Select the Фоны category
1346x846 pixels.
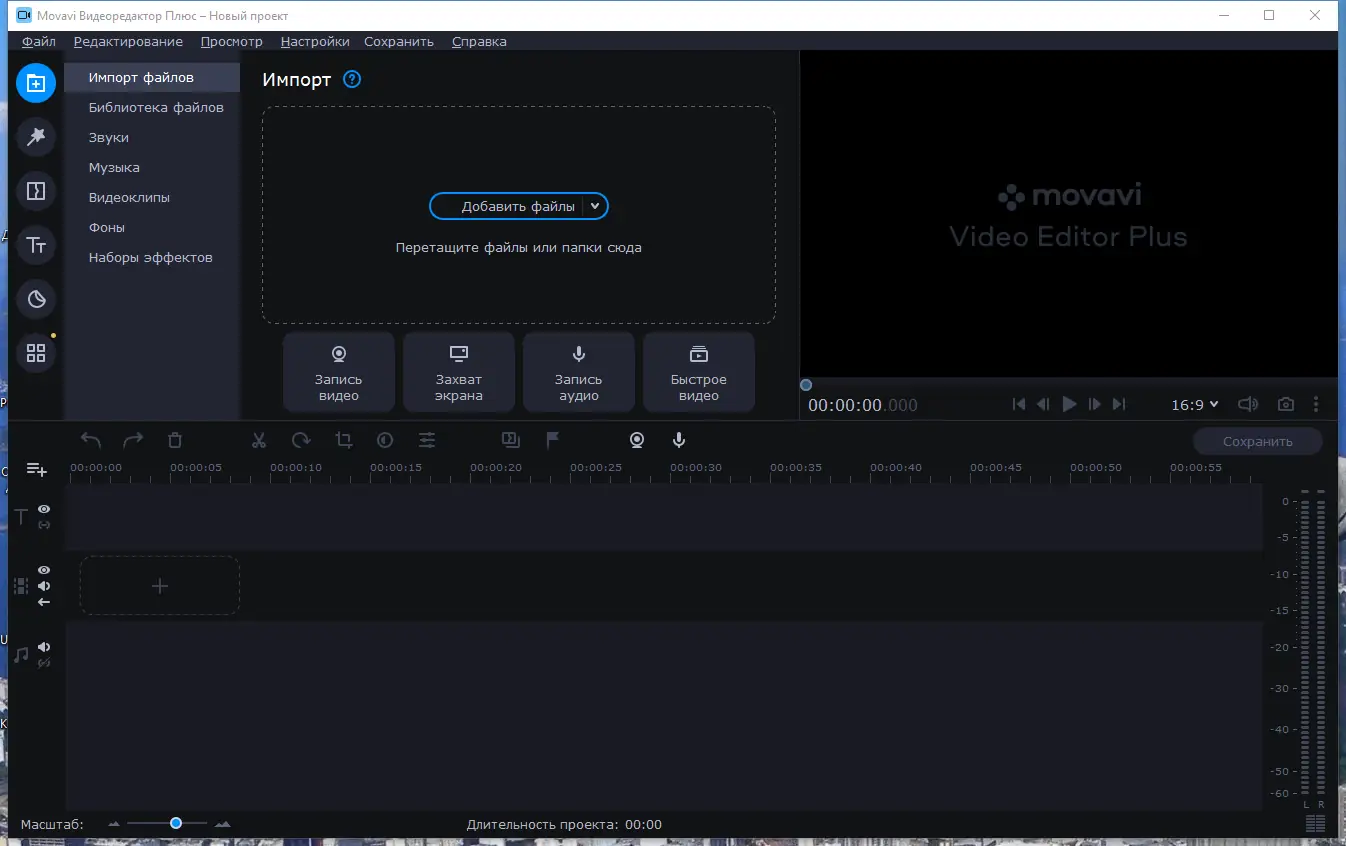tap(152, 227)
